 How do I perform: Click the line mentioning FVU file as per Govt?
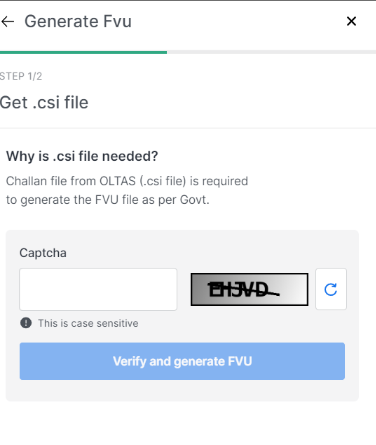(x=108, y=200)
